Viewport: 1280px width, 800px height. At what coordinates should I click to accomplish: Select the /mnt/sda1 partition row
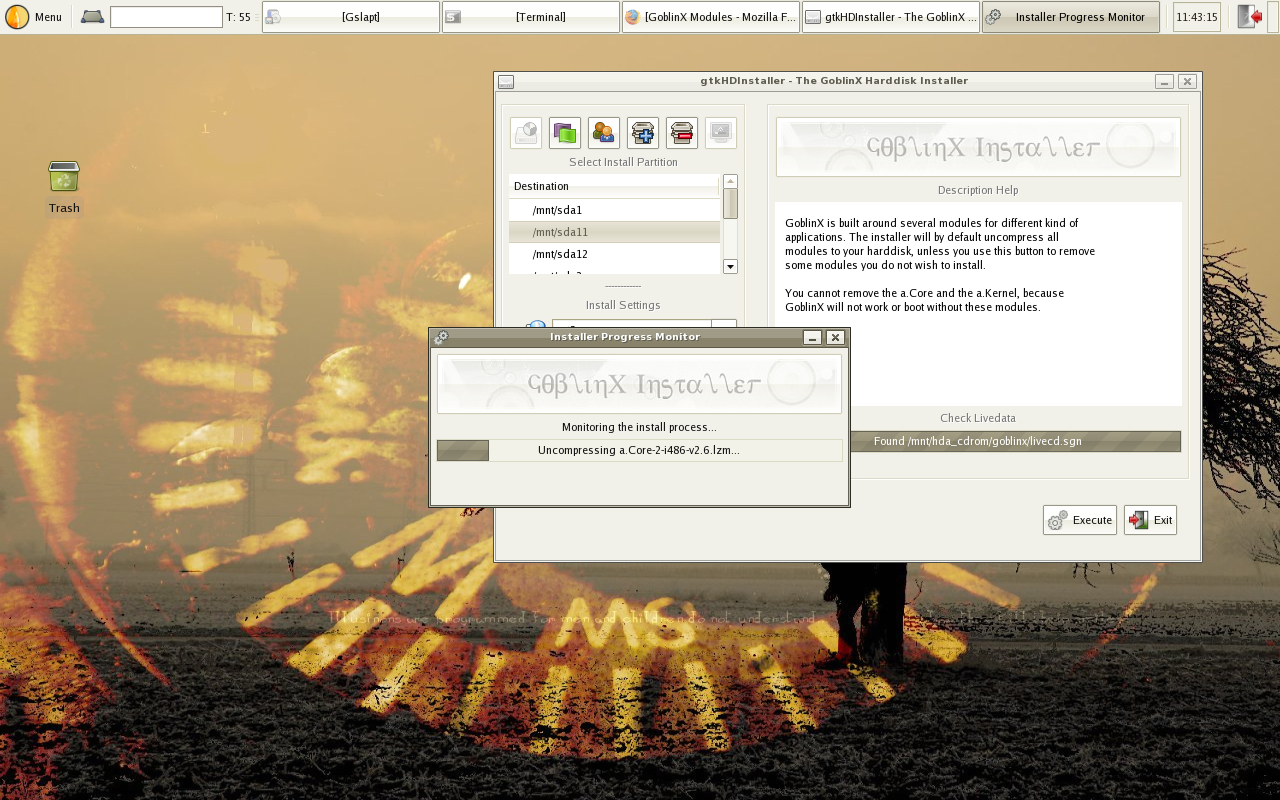(x=614, y=210)
